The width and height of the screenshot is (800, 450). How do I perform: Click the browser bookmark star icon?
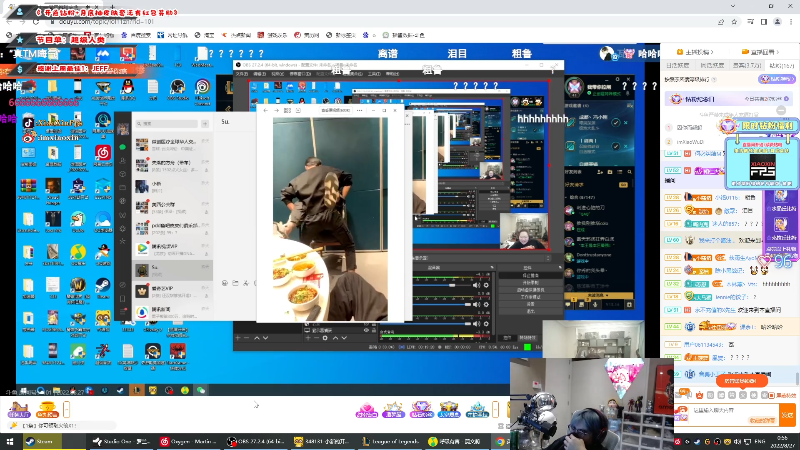734,22
